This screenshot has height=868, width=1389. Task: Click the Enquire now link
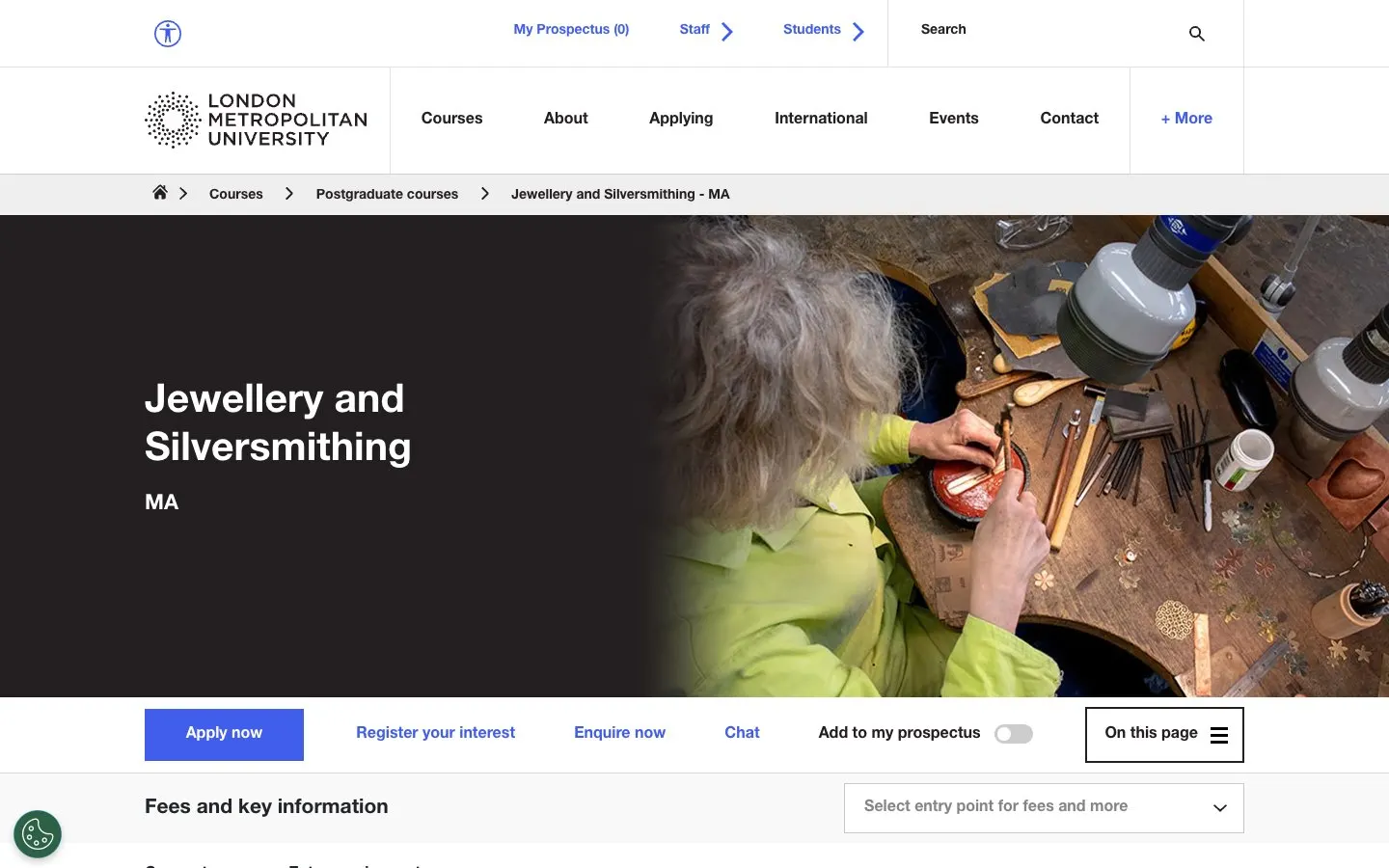point(619,733)
